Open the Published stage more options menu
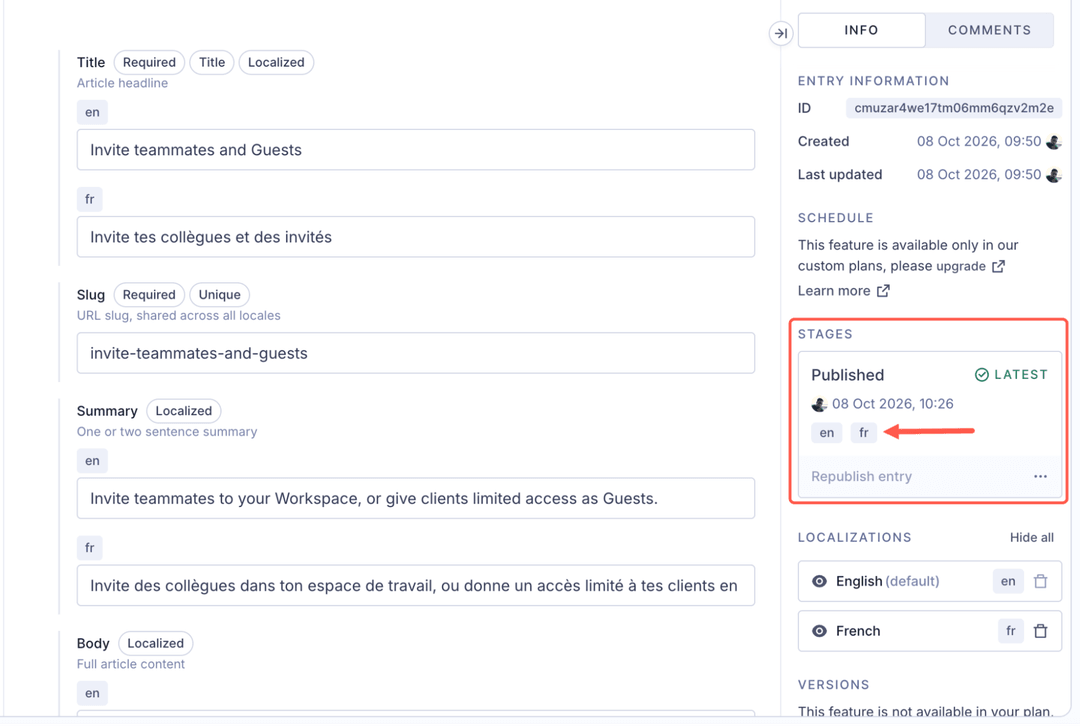 click(x=1040, y=477)
